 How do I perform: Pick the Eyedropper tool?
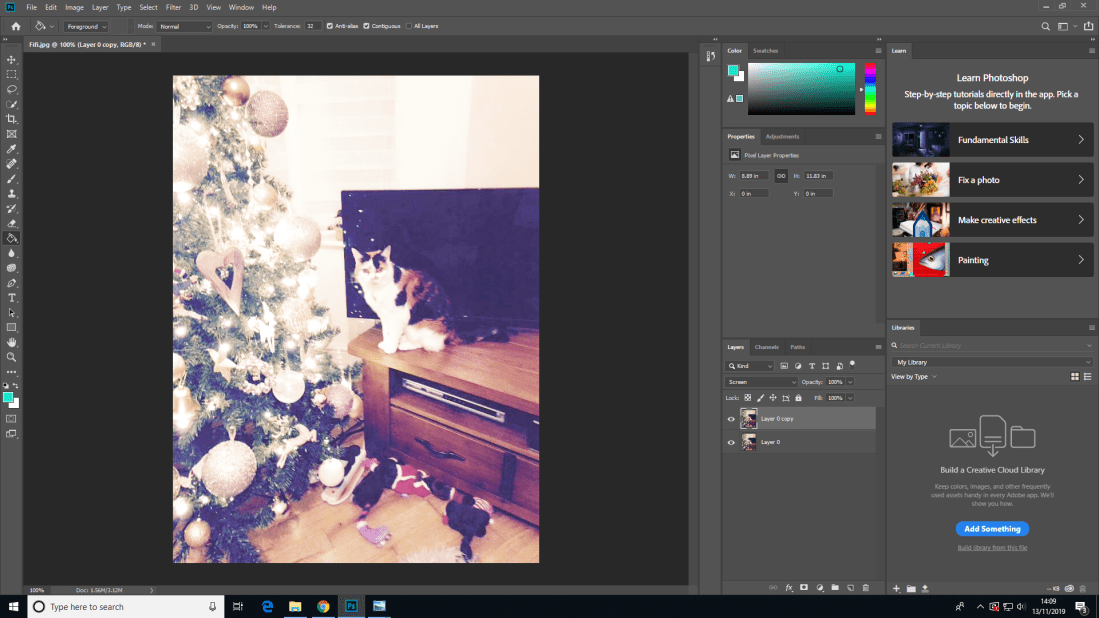tap(12, 148)
